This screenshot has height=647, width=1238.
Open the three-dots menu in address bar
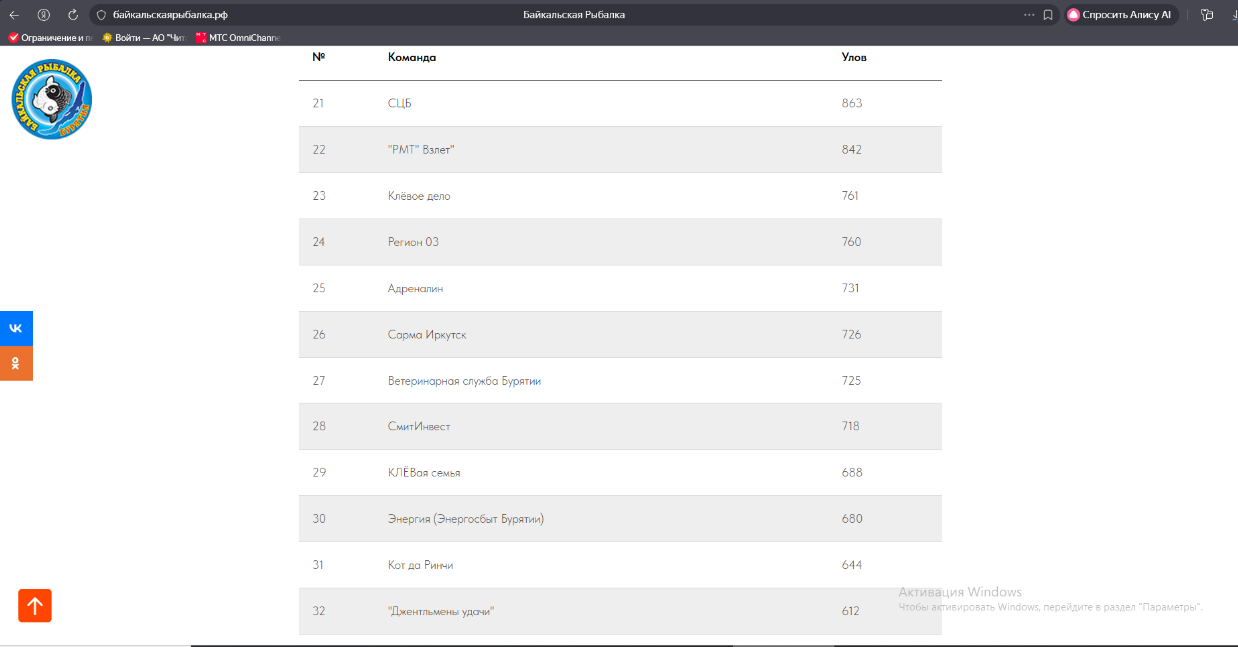pos(1029,15)
